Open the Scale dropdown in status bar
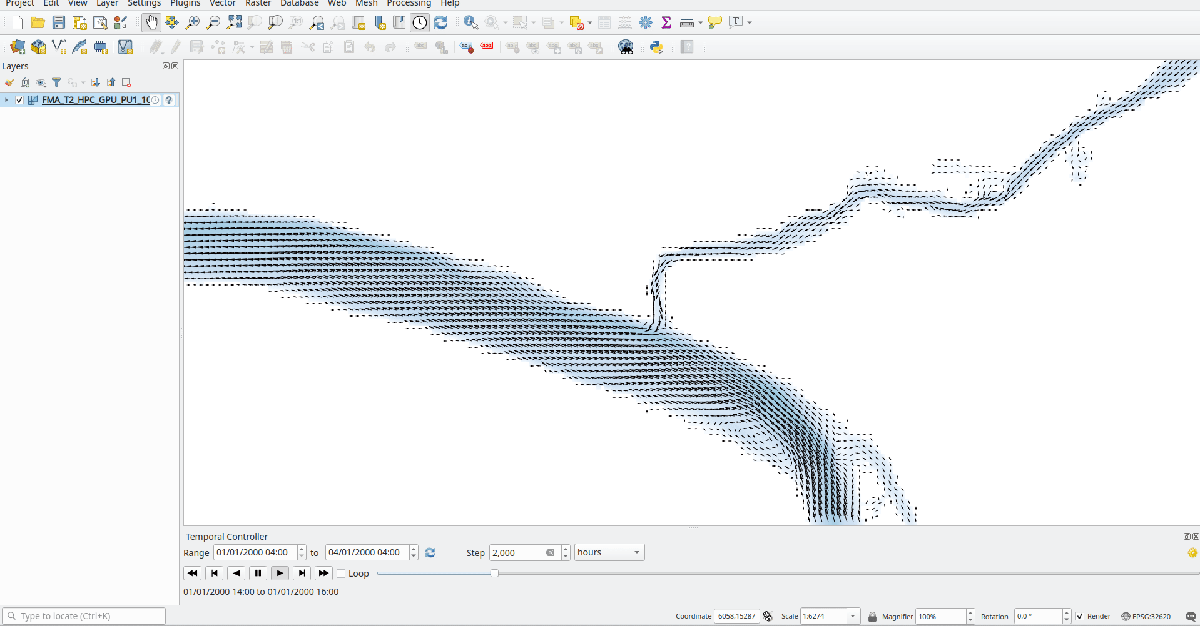The width and height of the screenshot is (1200, 626). tap(853, 616)
